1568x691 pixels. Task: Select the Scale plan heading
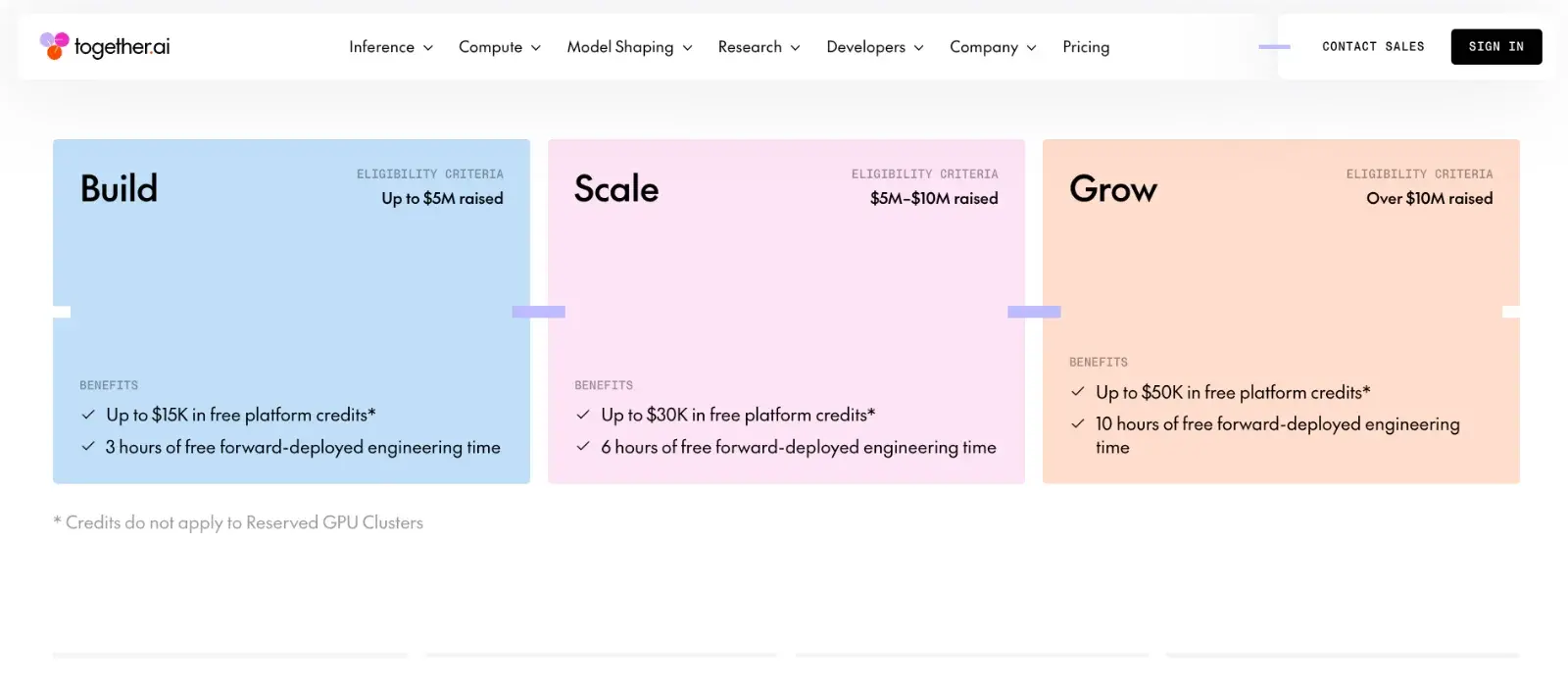click(616, 188)
